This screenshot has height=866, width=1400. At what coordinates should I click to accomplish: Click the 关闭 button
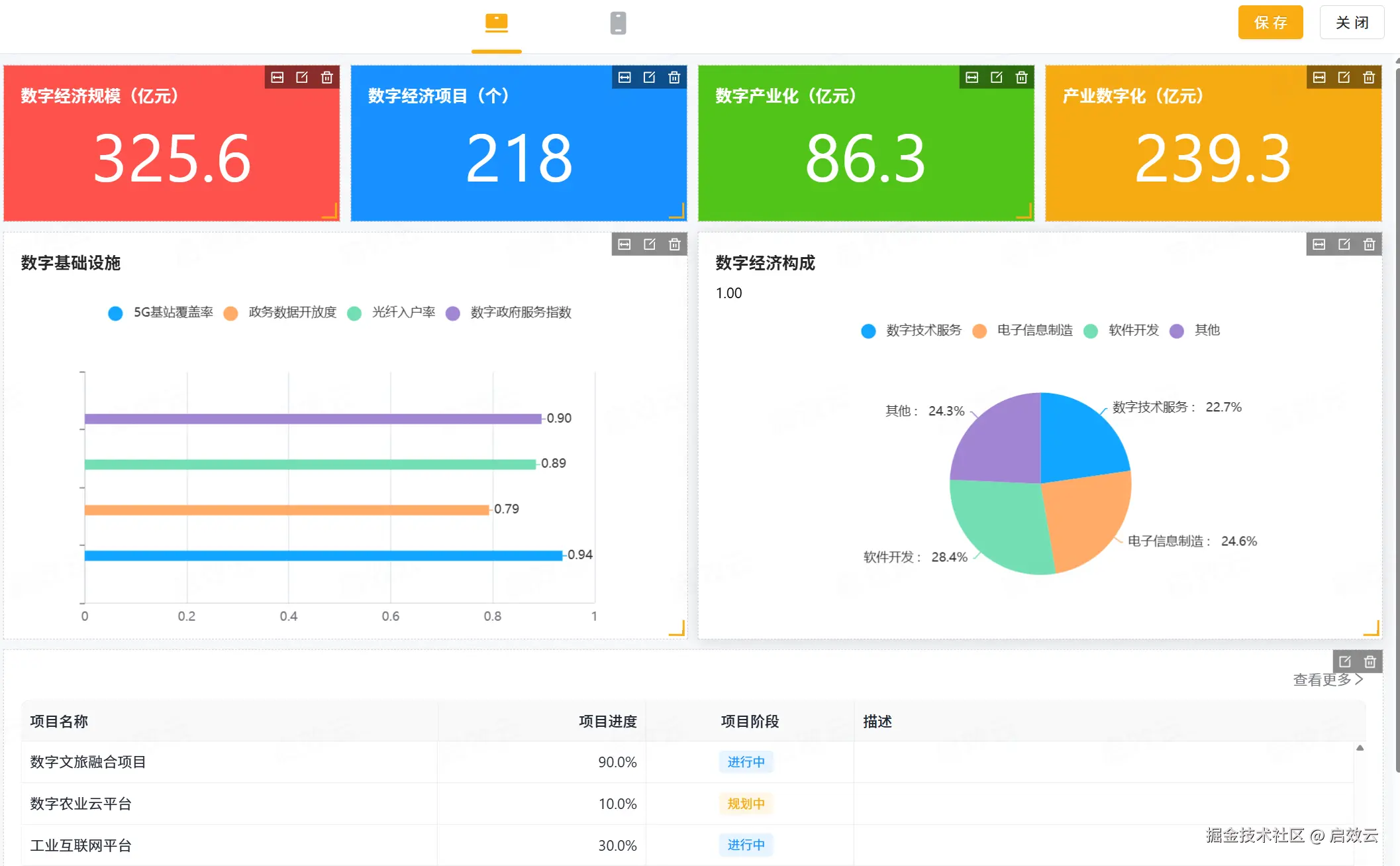[1351, 23]
